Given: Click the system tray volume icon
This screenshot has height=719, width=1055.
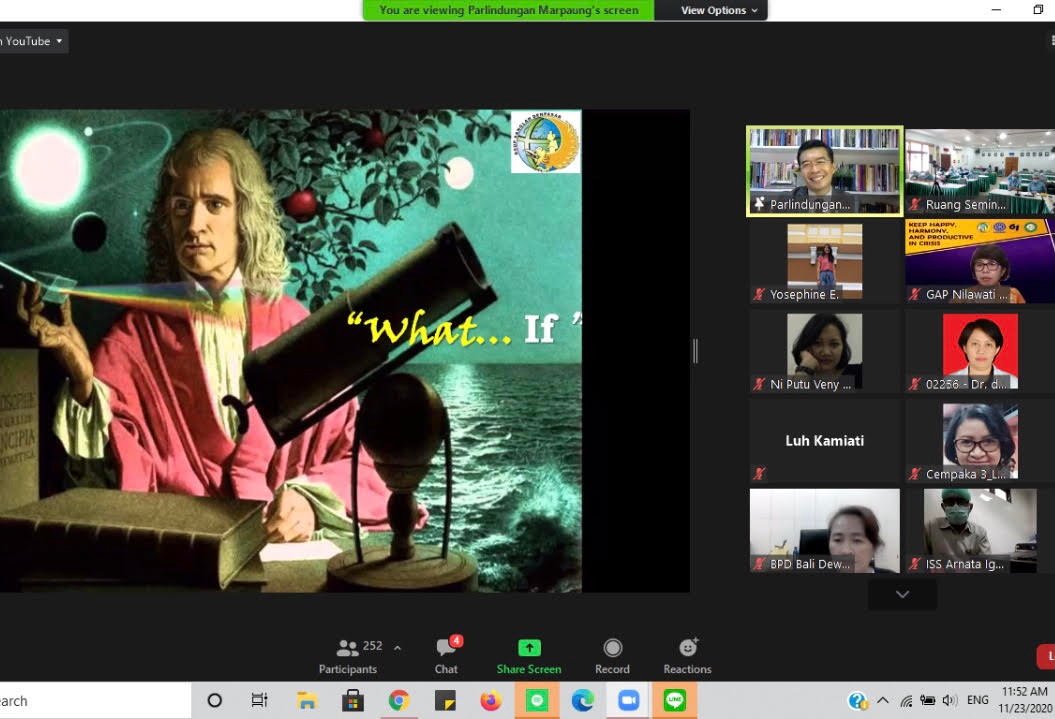Looking at the screenshot, I should 949,701.
